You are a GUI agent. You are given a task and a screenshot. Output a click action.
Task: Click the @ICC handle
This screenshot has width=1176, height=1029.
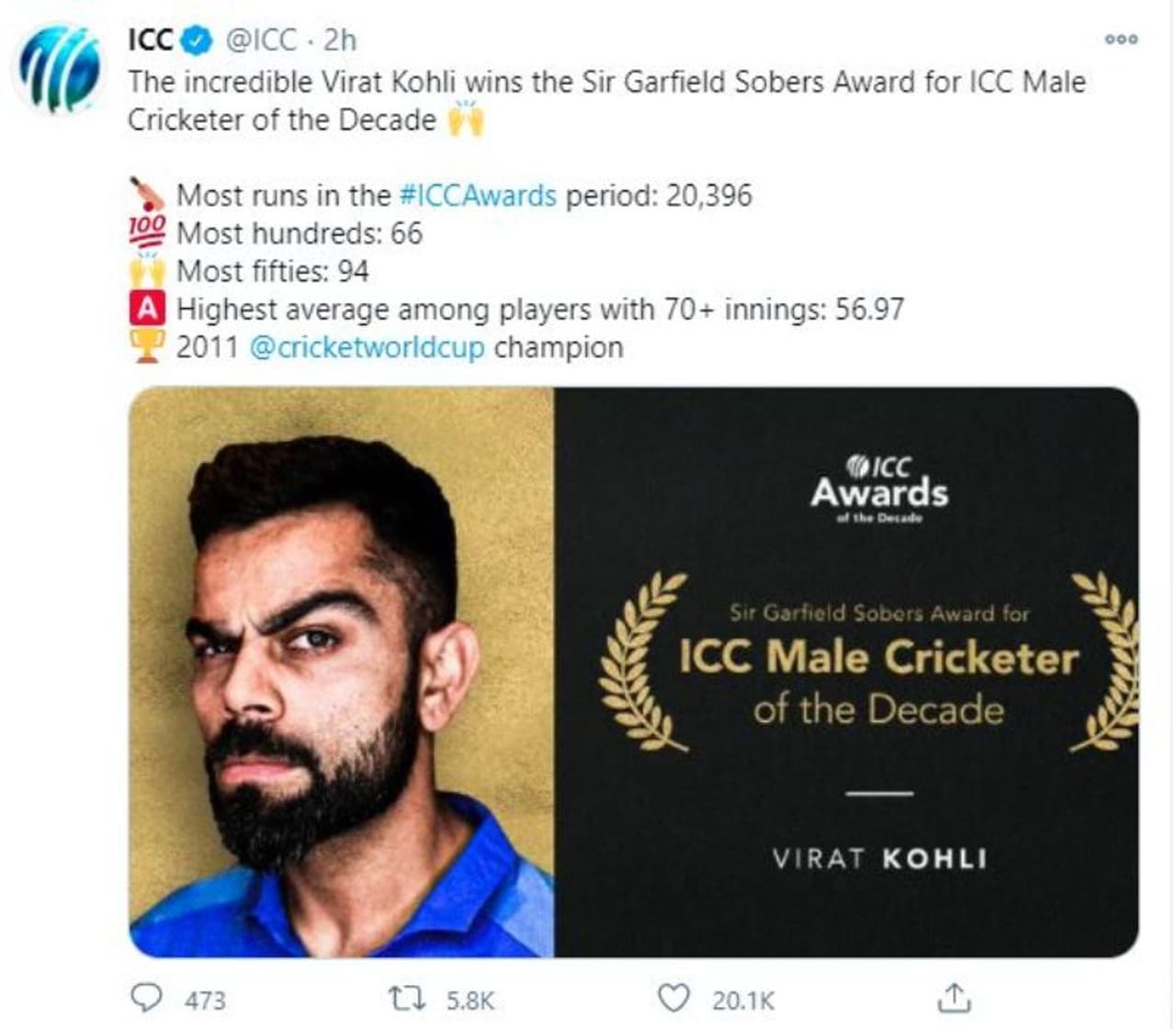point(262,40)
